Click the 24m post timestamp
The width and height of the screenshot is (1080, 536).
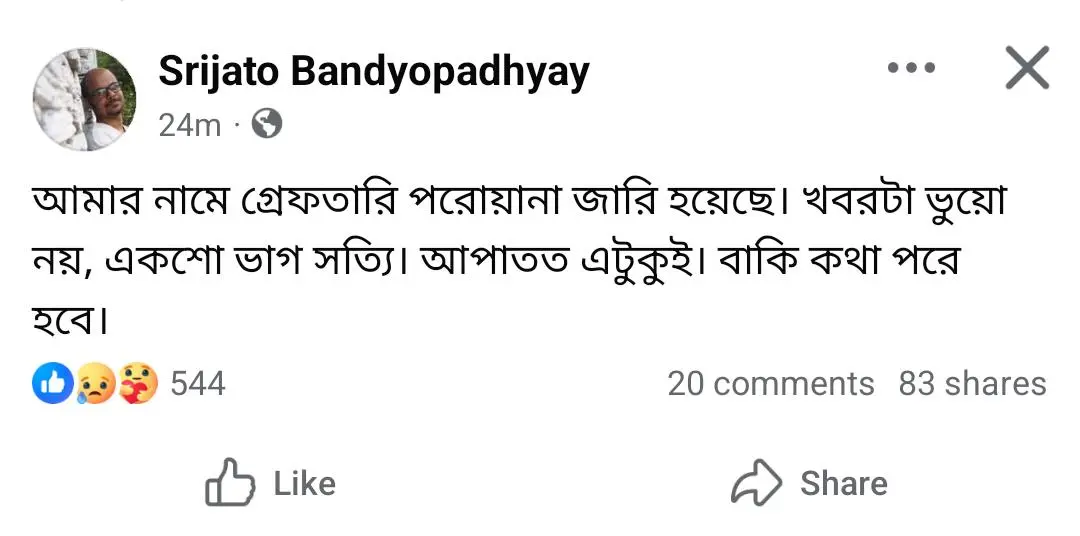189,125
